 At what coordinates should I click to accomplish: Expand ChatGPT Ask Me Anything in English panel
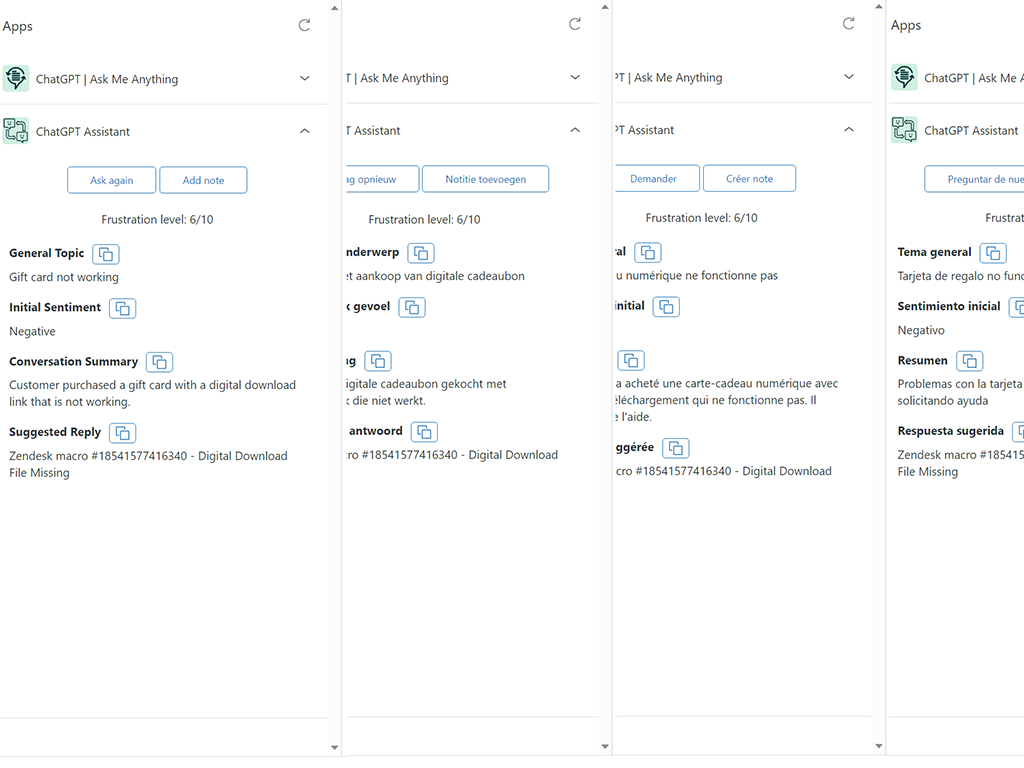pos(305,78)
